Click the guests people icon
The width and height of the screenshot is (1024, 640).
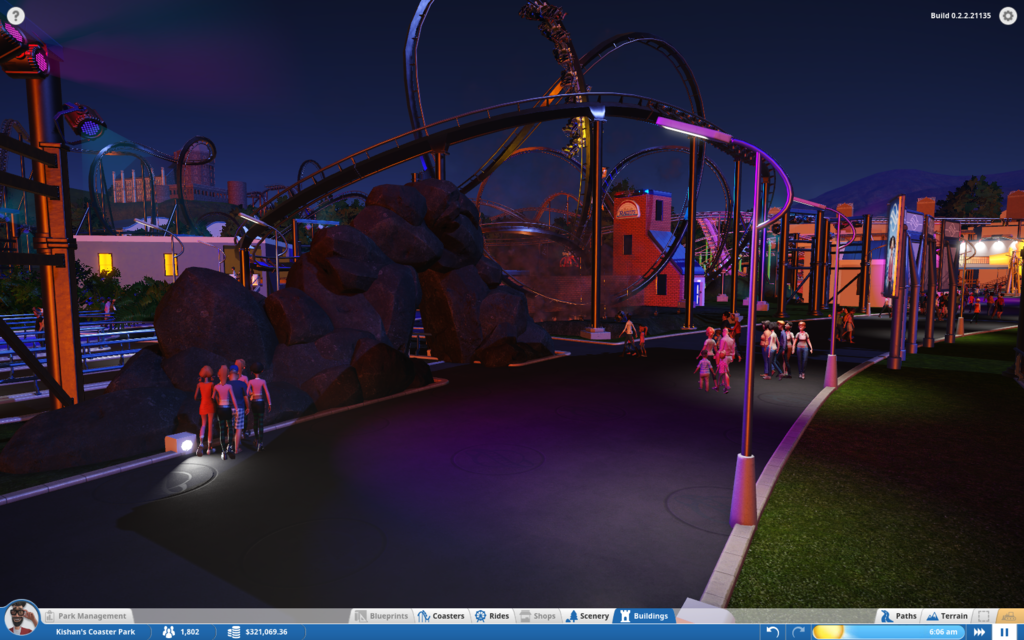pyautogui.click(x=168, y=632)
